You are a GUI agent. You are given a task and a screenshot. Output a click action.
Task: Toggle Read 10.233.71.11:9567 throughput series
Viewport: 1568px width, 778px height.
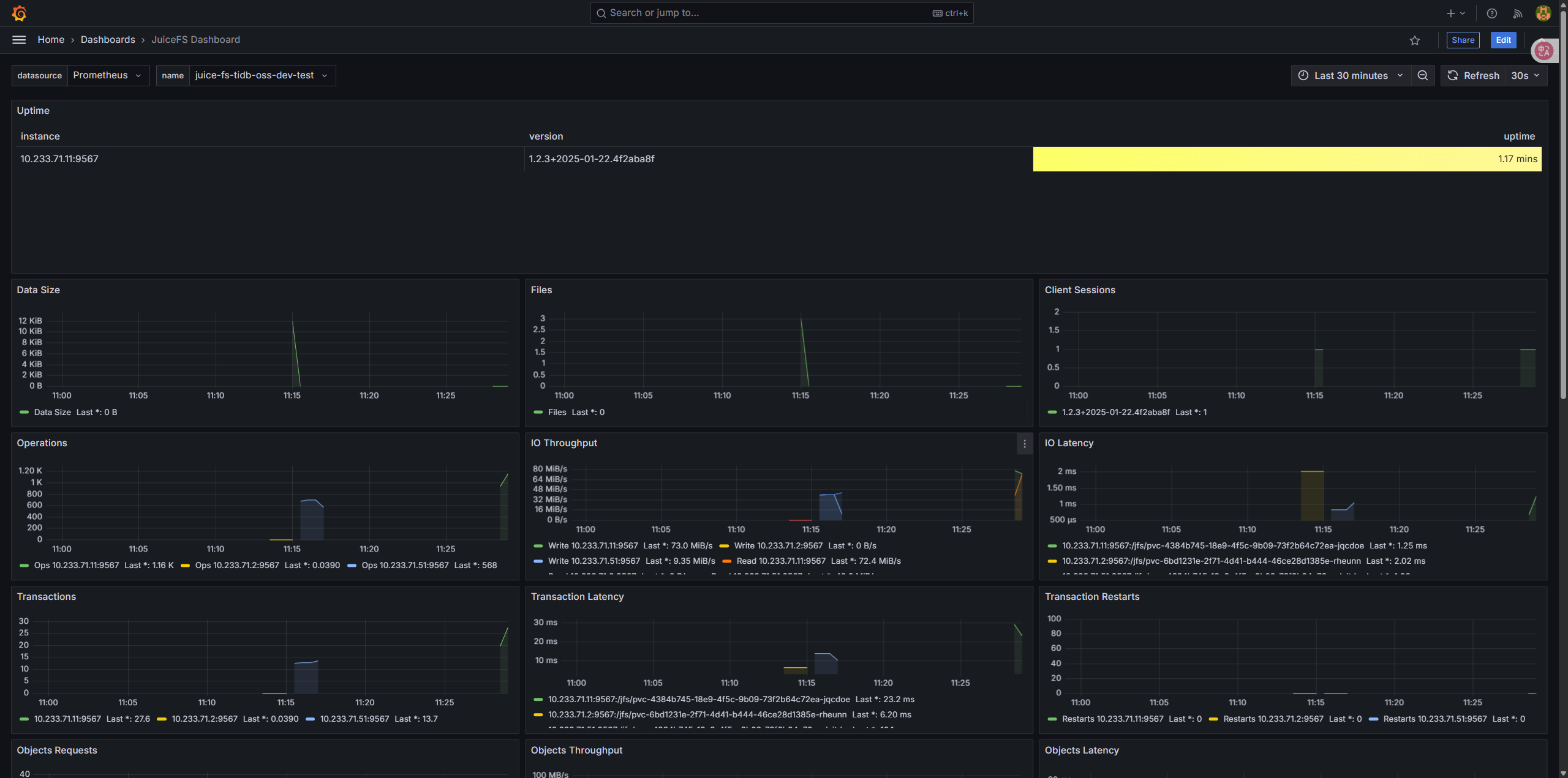[x=781, y=561]
